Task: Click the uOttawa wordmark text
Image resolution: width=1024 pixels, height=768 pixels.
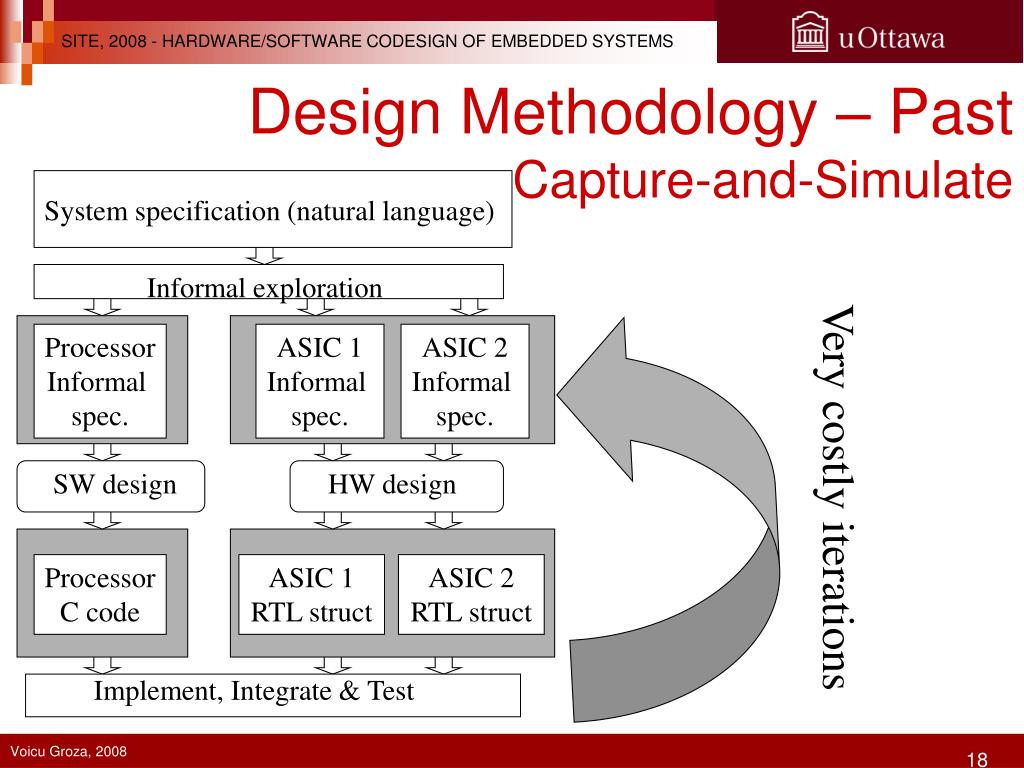Action: pyautogui.click(x=891, y=38)
